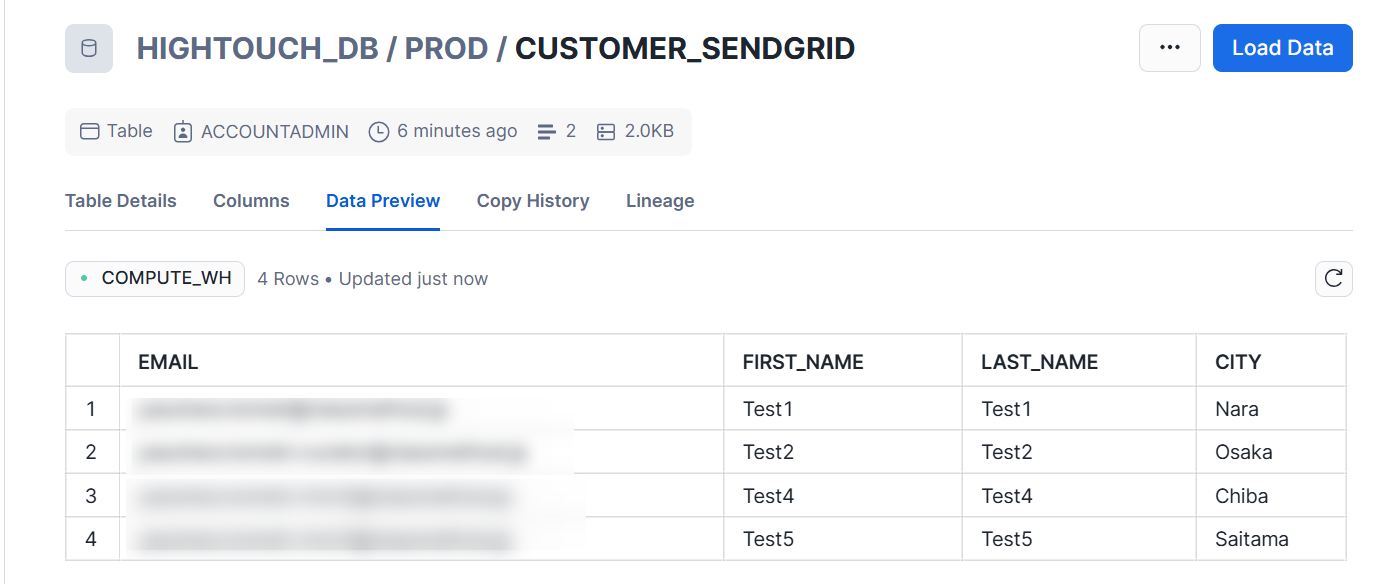Open the three-dots more options menu
Screen dimensions: 1385x584
click(x=1169, y=48)
